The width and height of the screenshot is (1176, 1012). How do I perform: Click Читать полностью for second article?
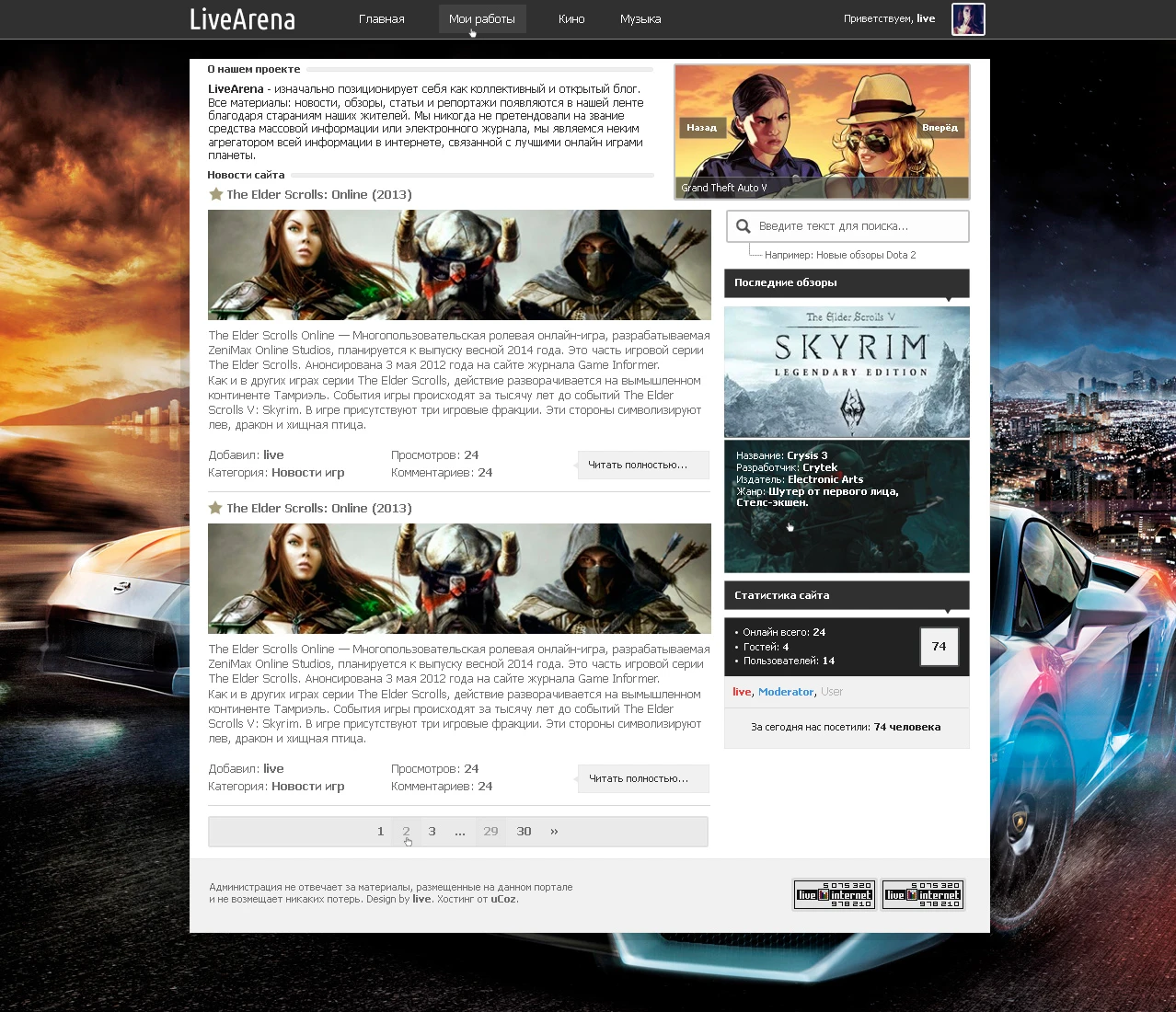click(x=642, y=778)
